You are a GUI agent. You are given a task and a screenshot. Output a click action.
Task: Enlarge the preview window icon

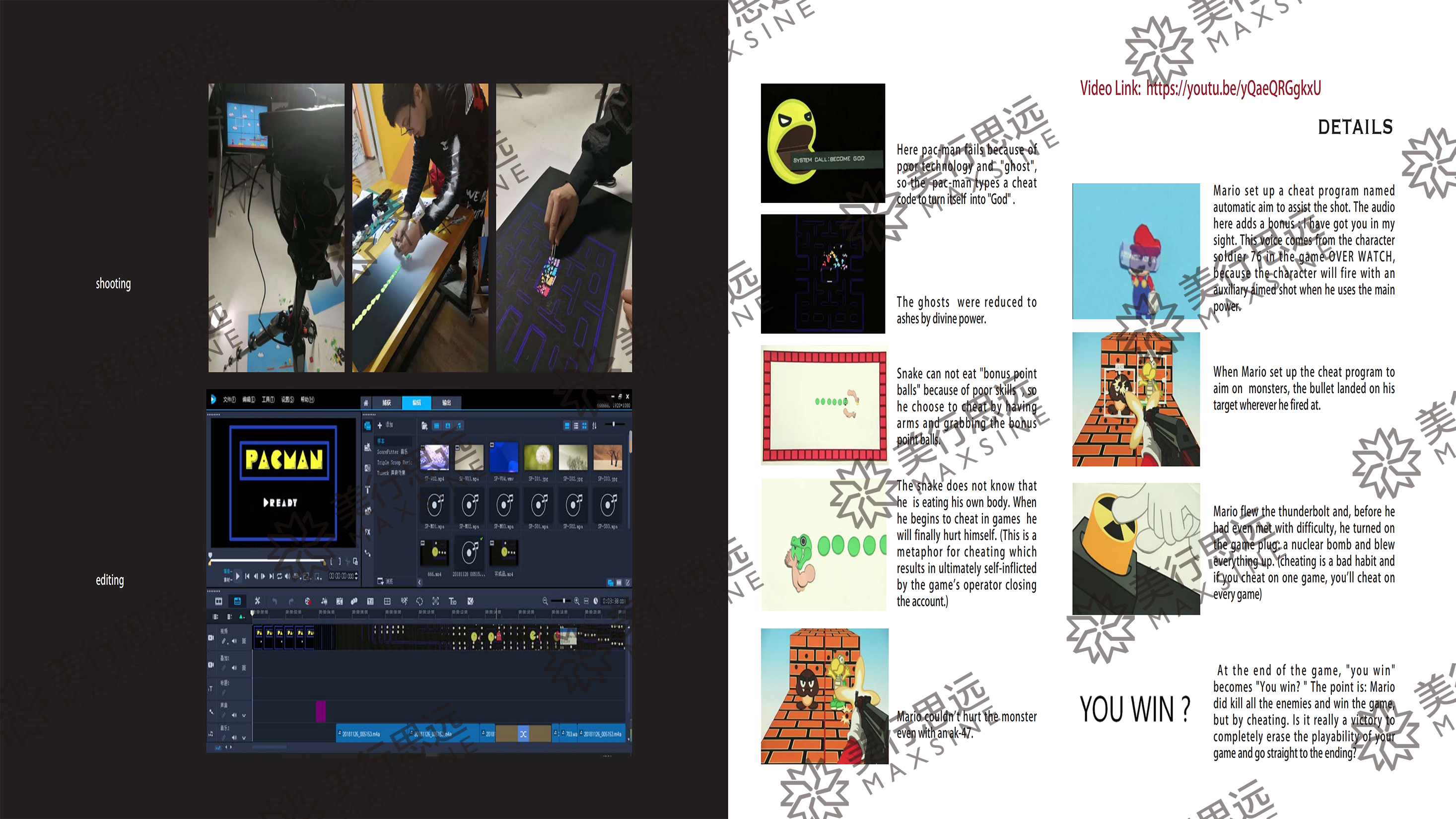(355, 561)
